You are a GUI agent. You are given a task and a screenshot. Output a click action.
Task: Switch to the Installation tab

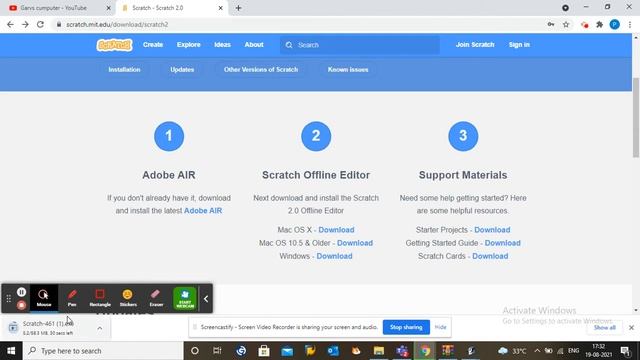(x=124, y=69)
